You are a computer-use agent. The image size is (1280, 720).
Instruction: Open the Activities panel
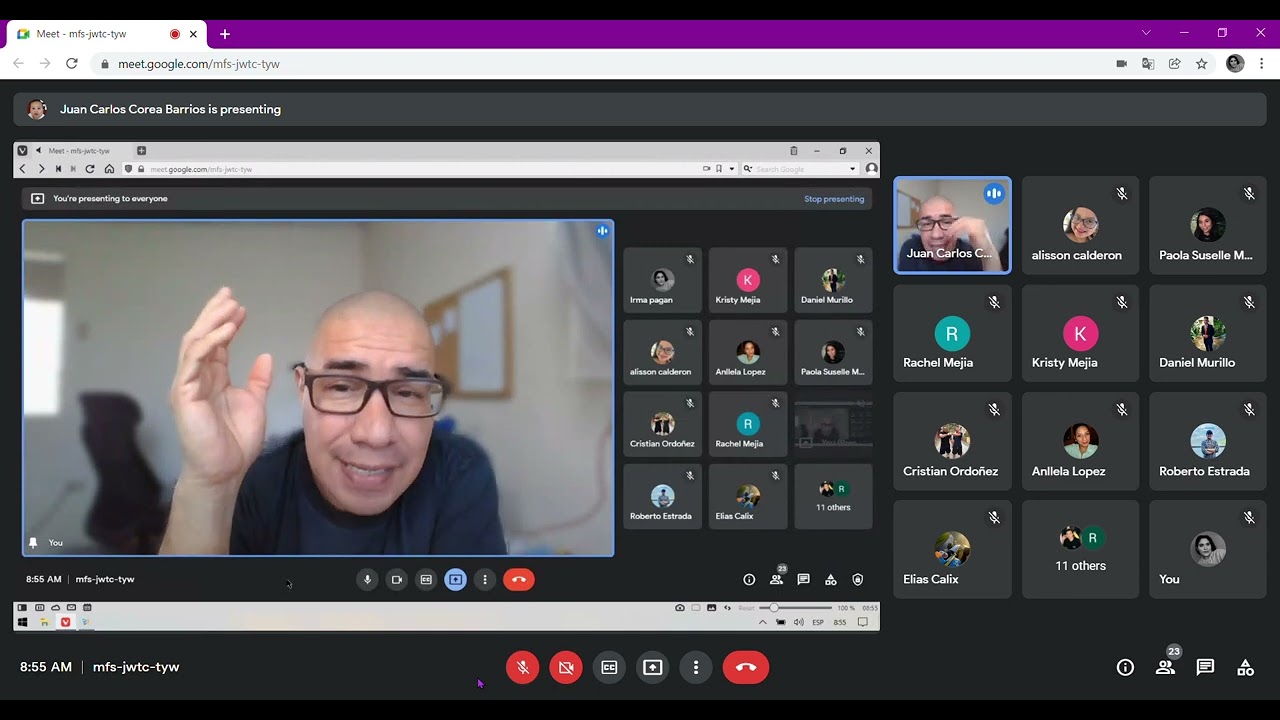click(1245, 667)
